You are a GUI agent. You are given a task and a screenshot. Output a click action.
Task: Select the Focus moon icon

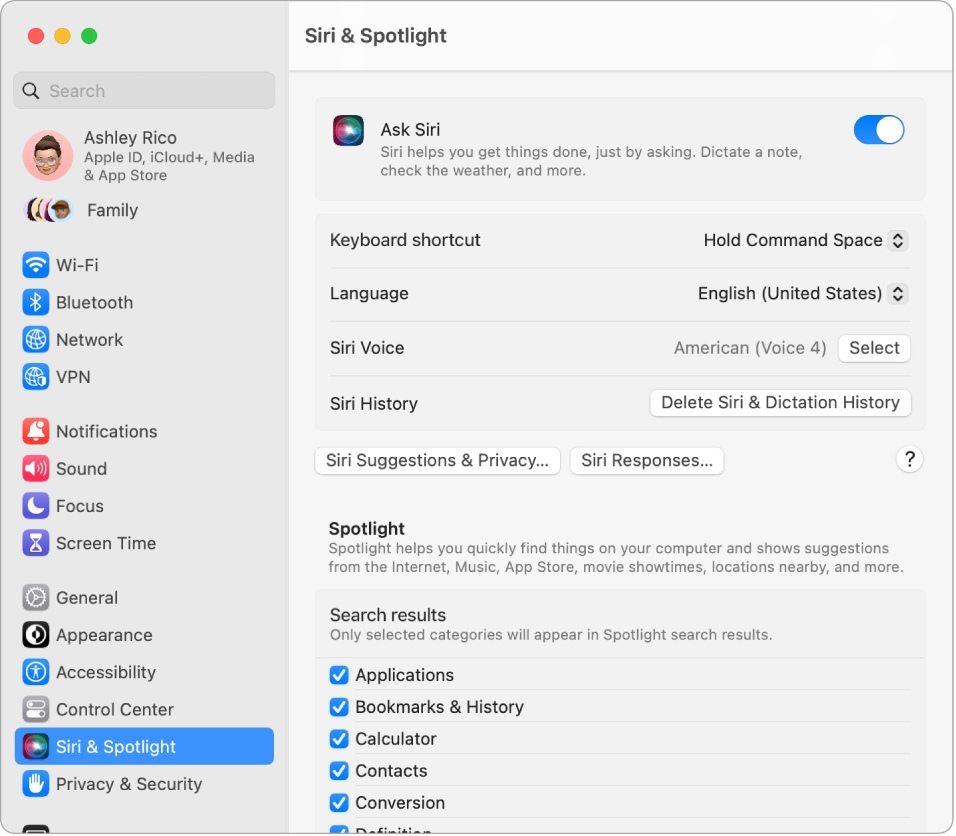[x=35, y=506]
